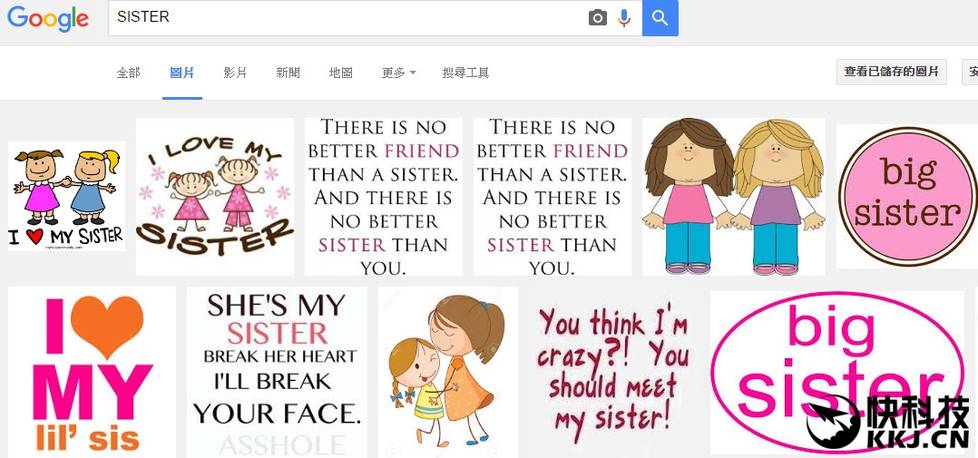Select the two cartoon girls holding hands image
This screenshot has width=978, height=458.
point(734,197)
